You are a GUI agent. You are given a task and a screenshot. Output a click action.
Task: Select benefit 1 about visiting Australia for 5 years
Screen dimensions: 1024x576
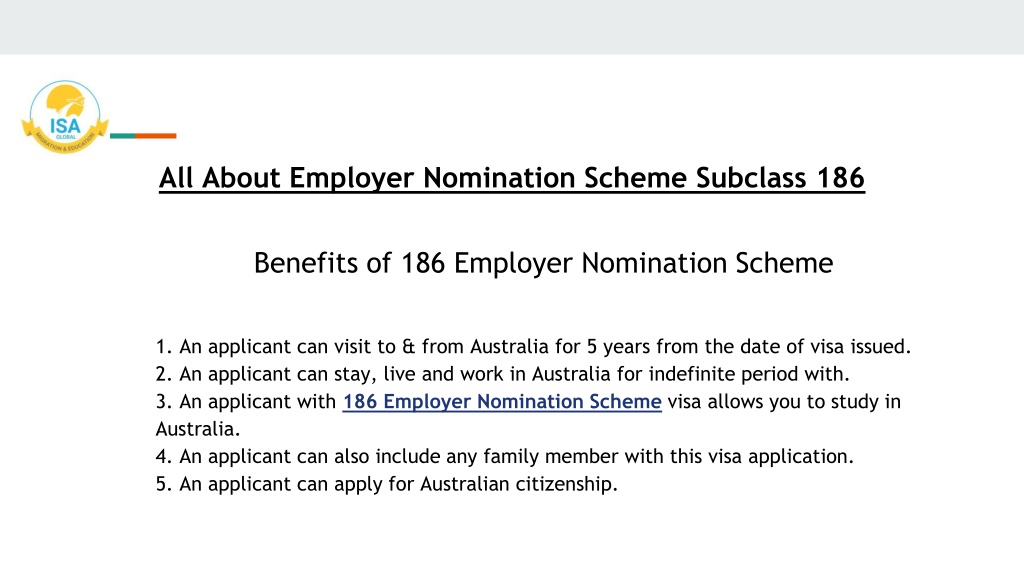click(533, 346)
